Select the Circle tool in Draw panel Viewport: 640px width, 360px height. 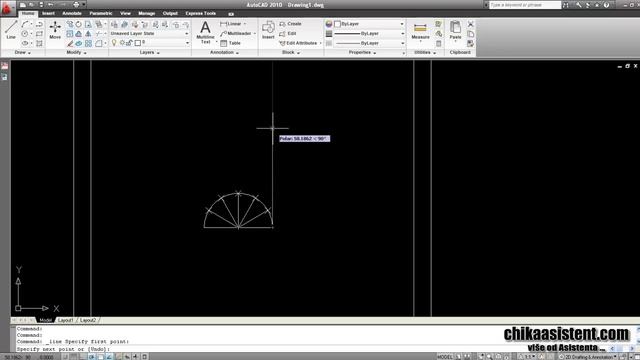25,33
